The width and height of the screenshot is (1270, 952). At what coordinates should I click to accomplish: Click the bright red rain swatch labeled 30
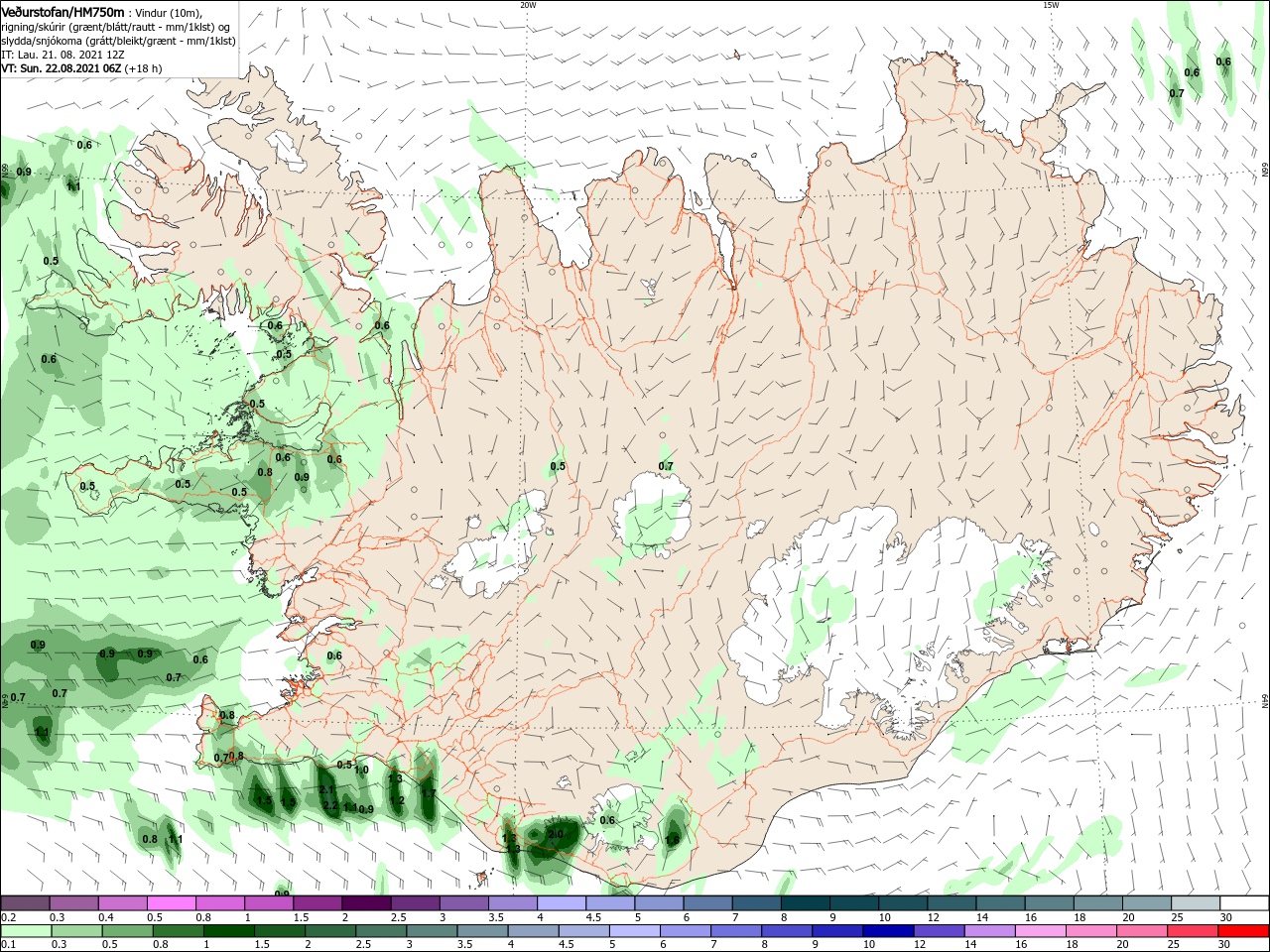point(1246,931)
